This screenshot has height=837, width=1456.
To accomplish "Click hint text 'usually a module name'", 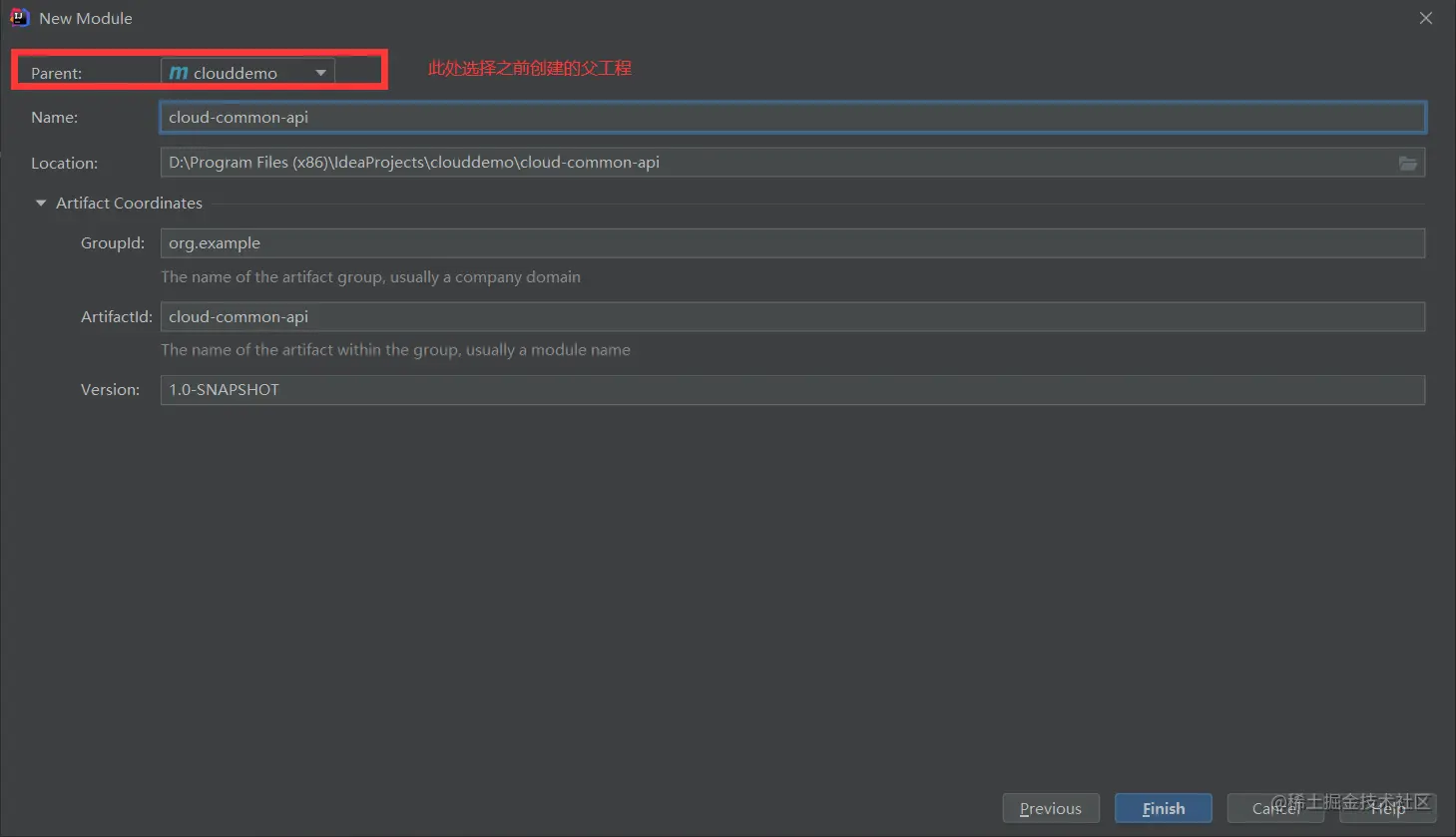I will (548, 350).
